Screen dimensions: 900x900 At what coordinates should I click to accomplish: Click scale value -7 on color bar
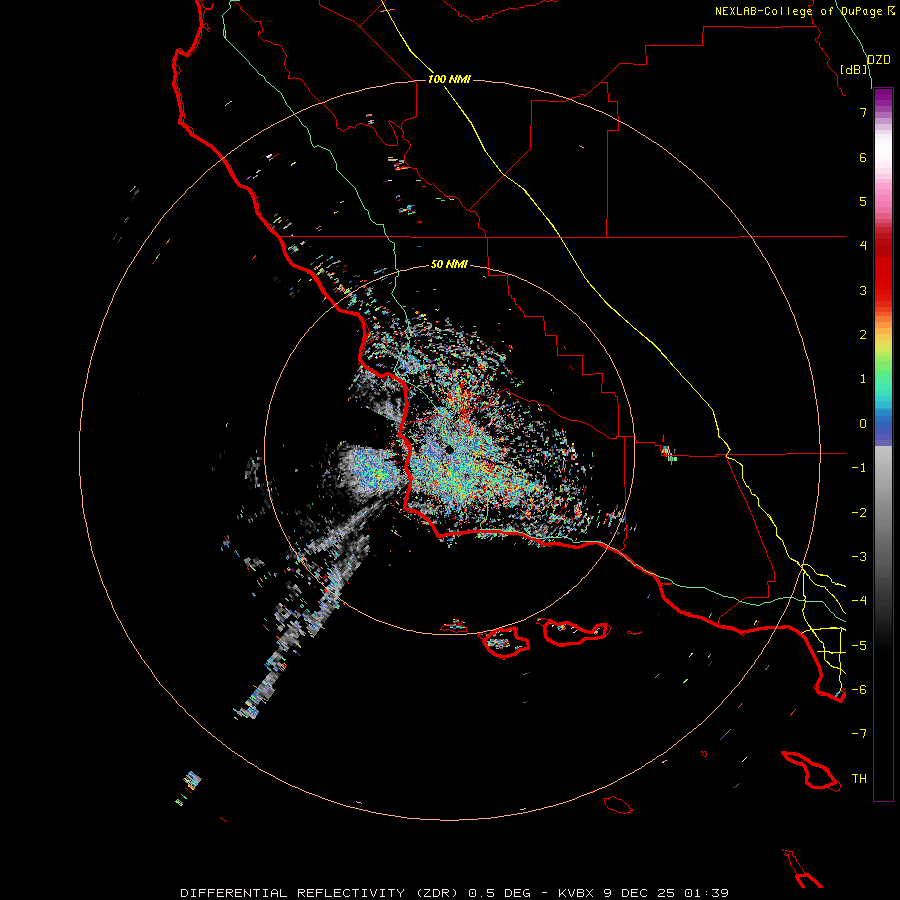click(859, 734)
